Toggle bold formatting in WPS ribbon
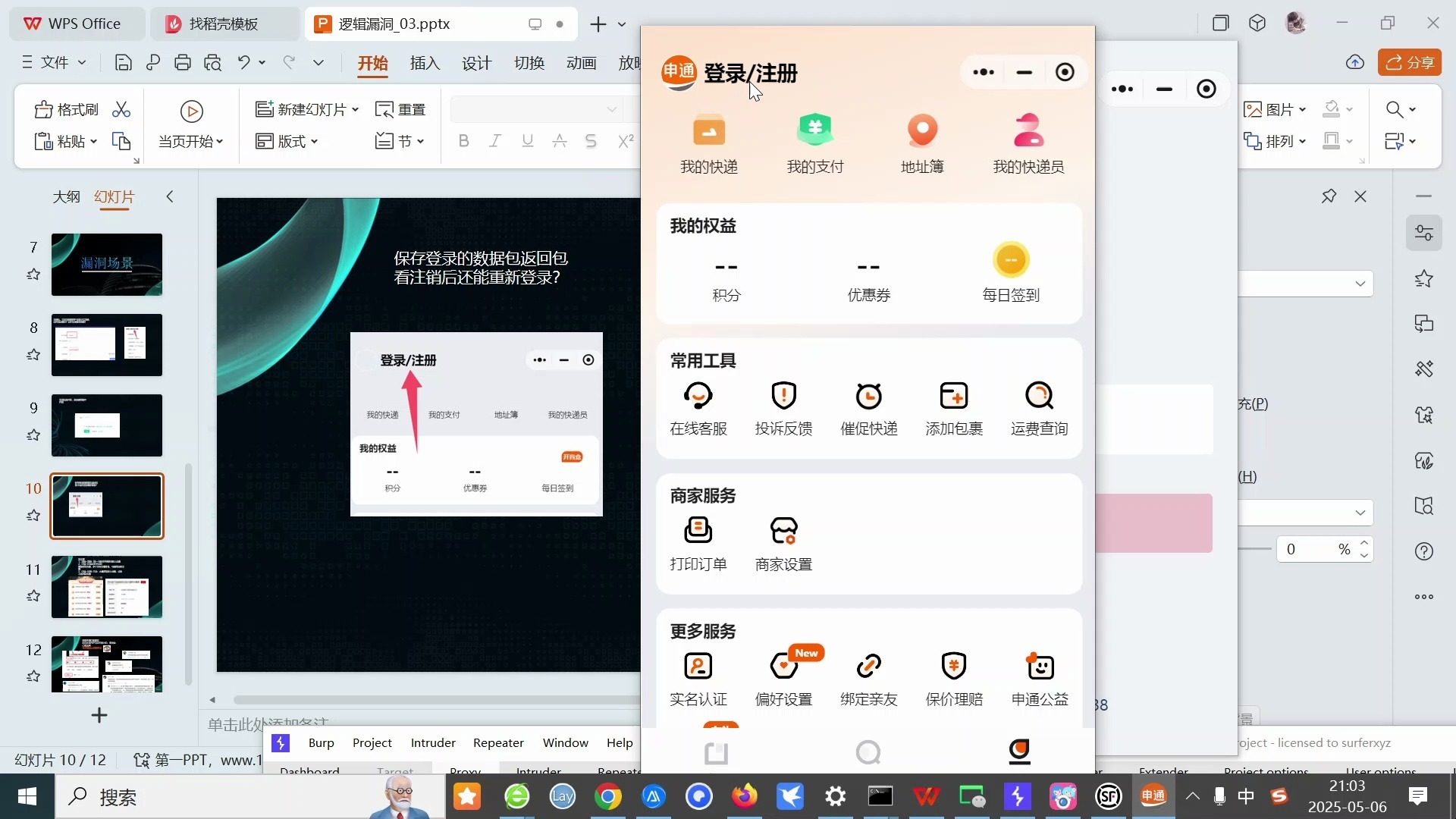 point(463,141)
